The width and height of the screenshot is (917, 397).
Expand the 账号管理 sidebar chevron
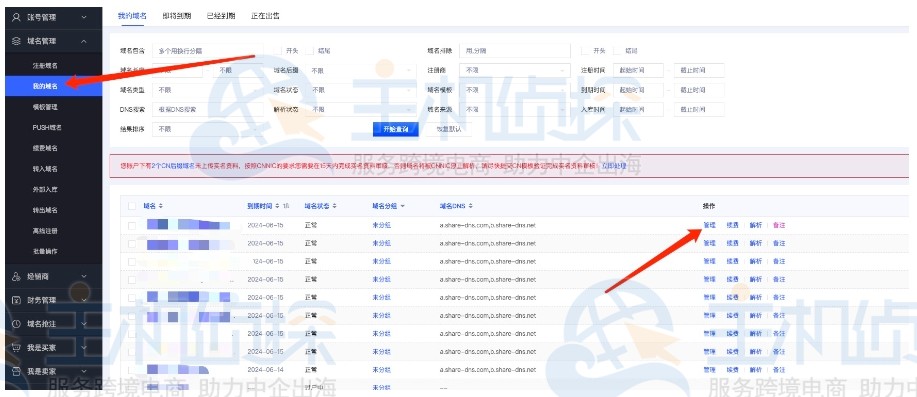[x=84, y=18]
